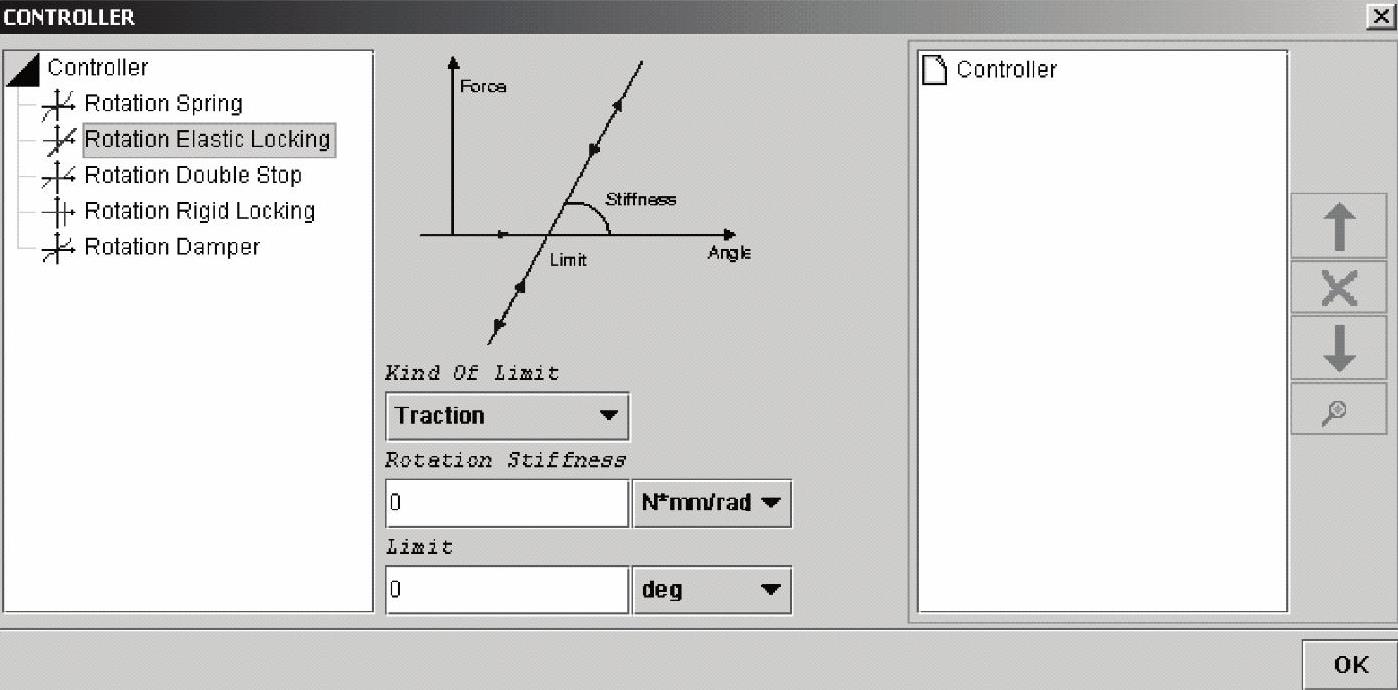This screenshot has width=1398, height=690.
Task: Click the Rotation Spring icon in tree
Action: click(58, 104)
